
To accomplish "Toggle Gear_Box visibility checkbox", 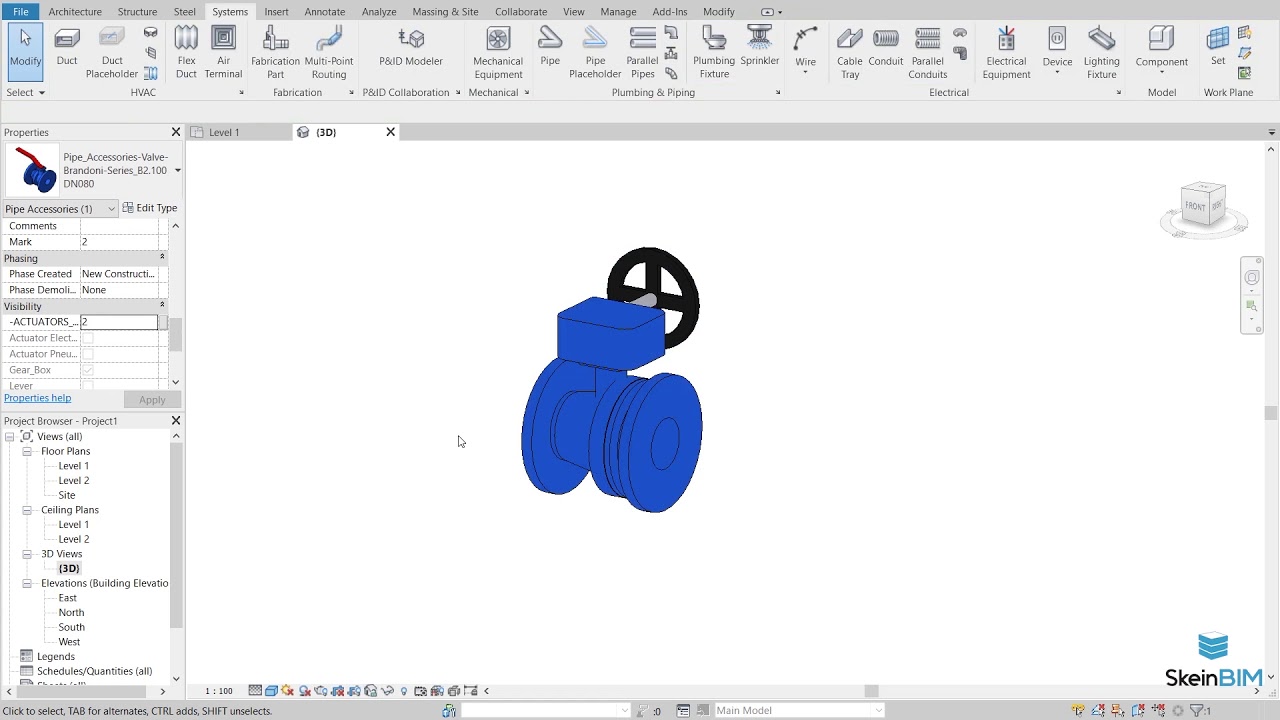I will (88, 370).
